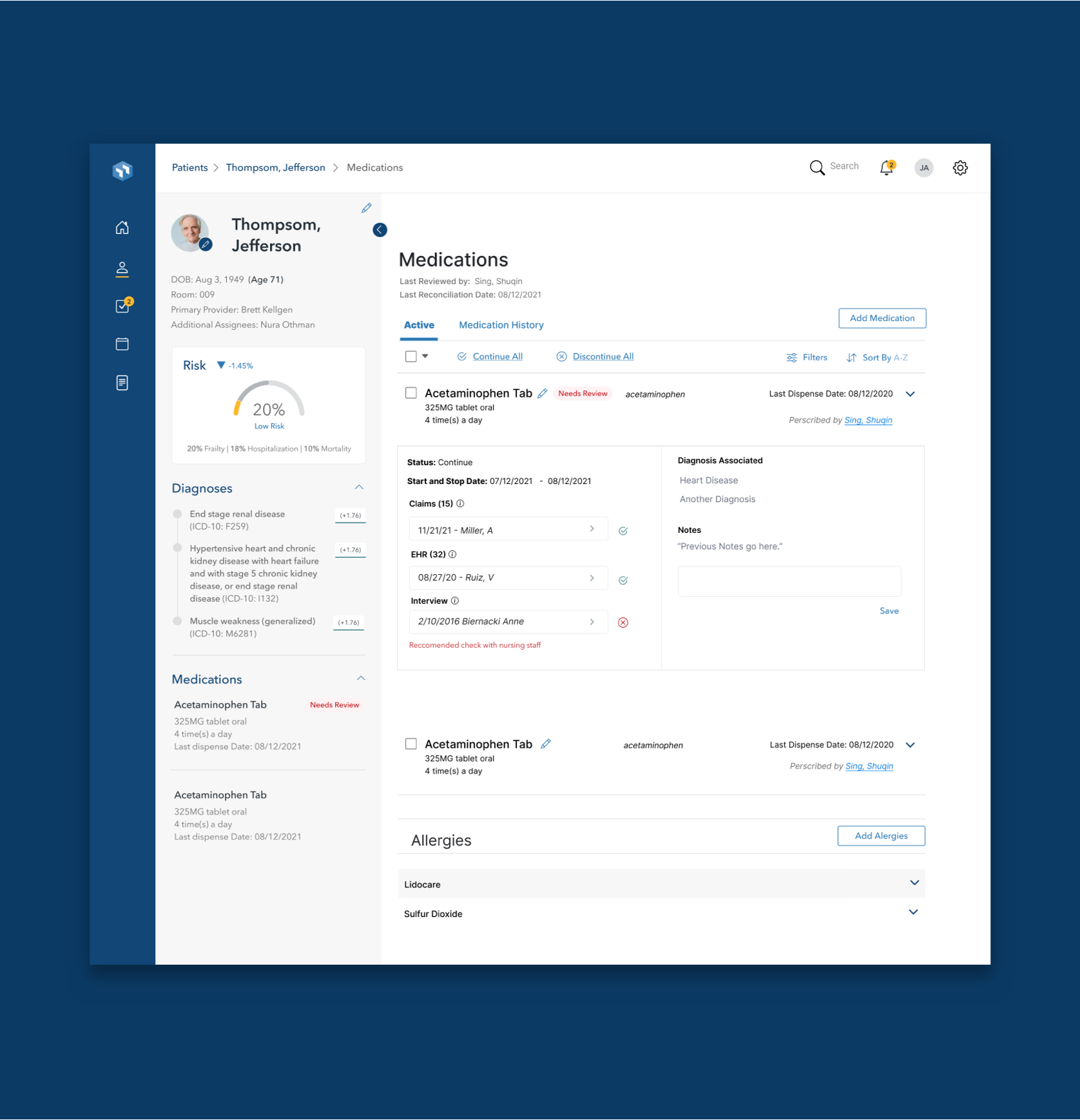Click the Add Alergies button
1080x1120 pixels.
coord(881,836)
